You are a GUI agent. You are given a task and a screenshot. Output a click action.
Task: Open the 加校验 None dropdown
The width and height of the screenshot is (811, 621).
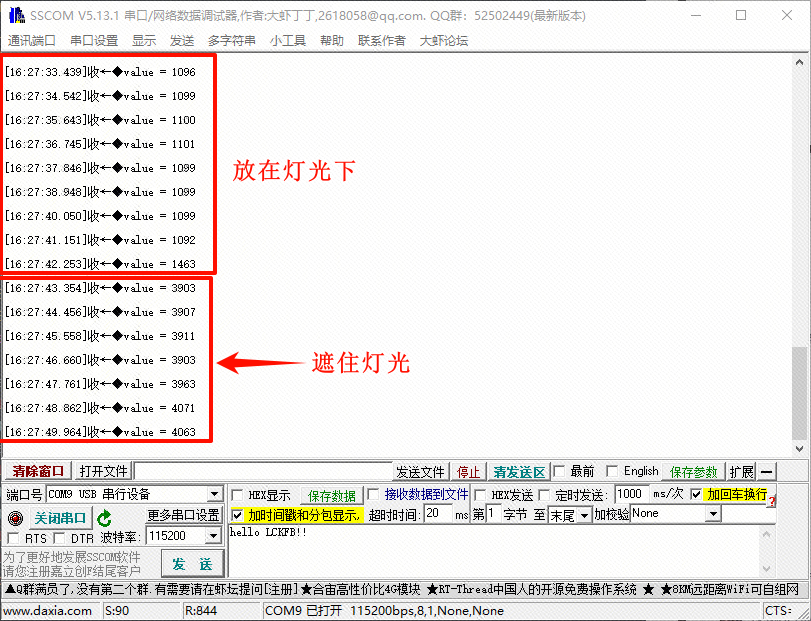[x=713, y=514]
